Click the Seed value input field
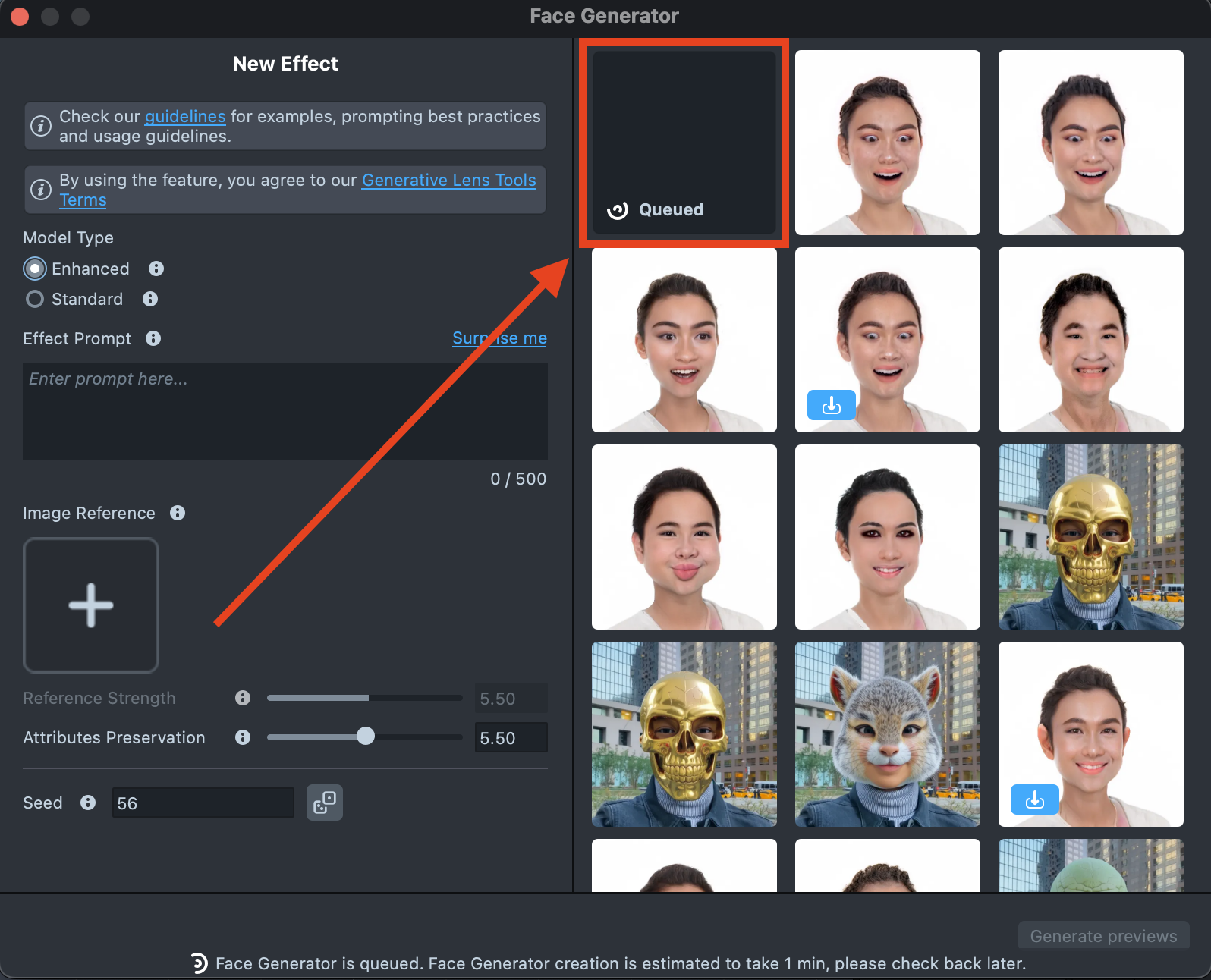This screenshot has width=1211, height=980. (x=203, y=803)
